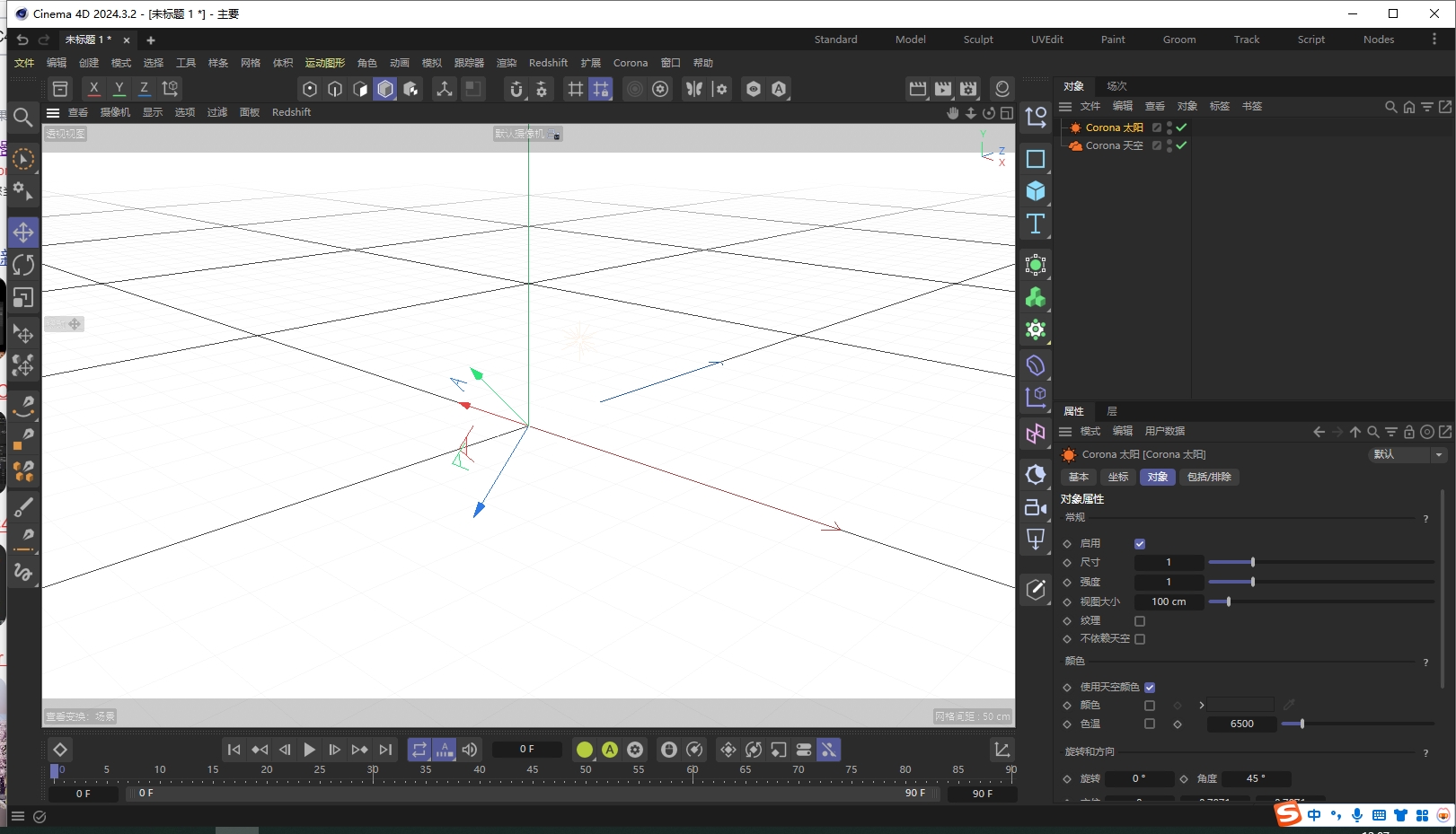
Task: Toggle the coordinate system icon
Action: click(170, 88)
